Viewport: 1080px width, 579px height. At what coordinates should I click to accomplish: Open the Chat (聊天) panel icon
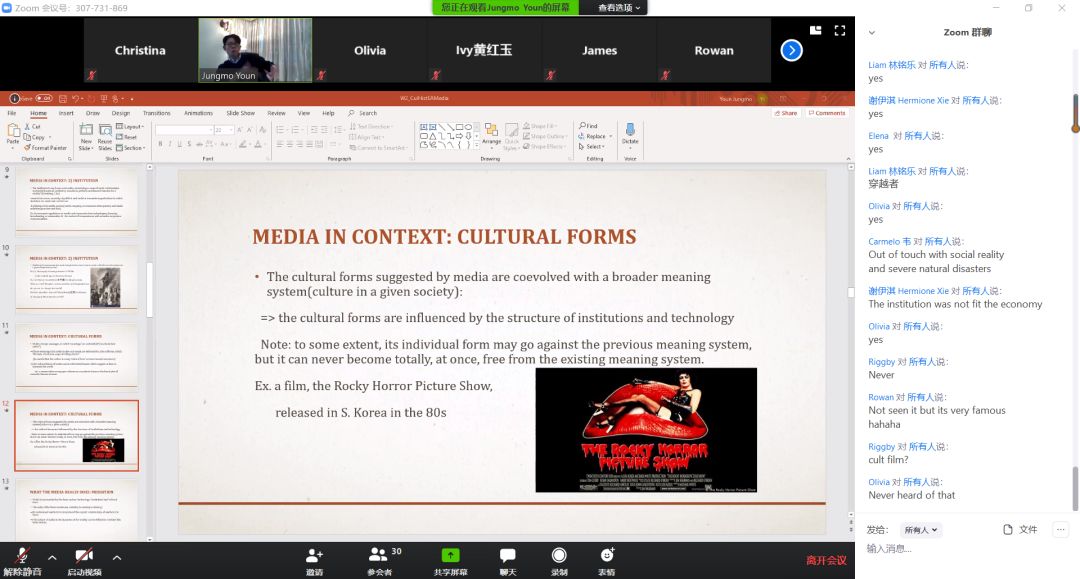[507, 556]
